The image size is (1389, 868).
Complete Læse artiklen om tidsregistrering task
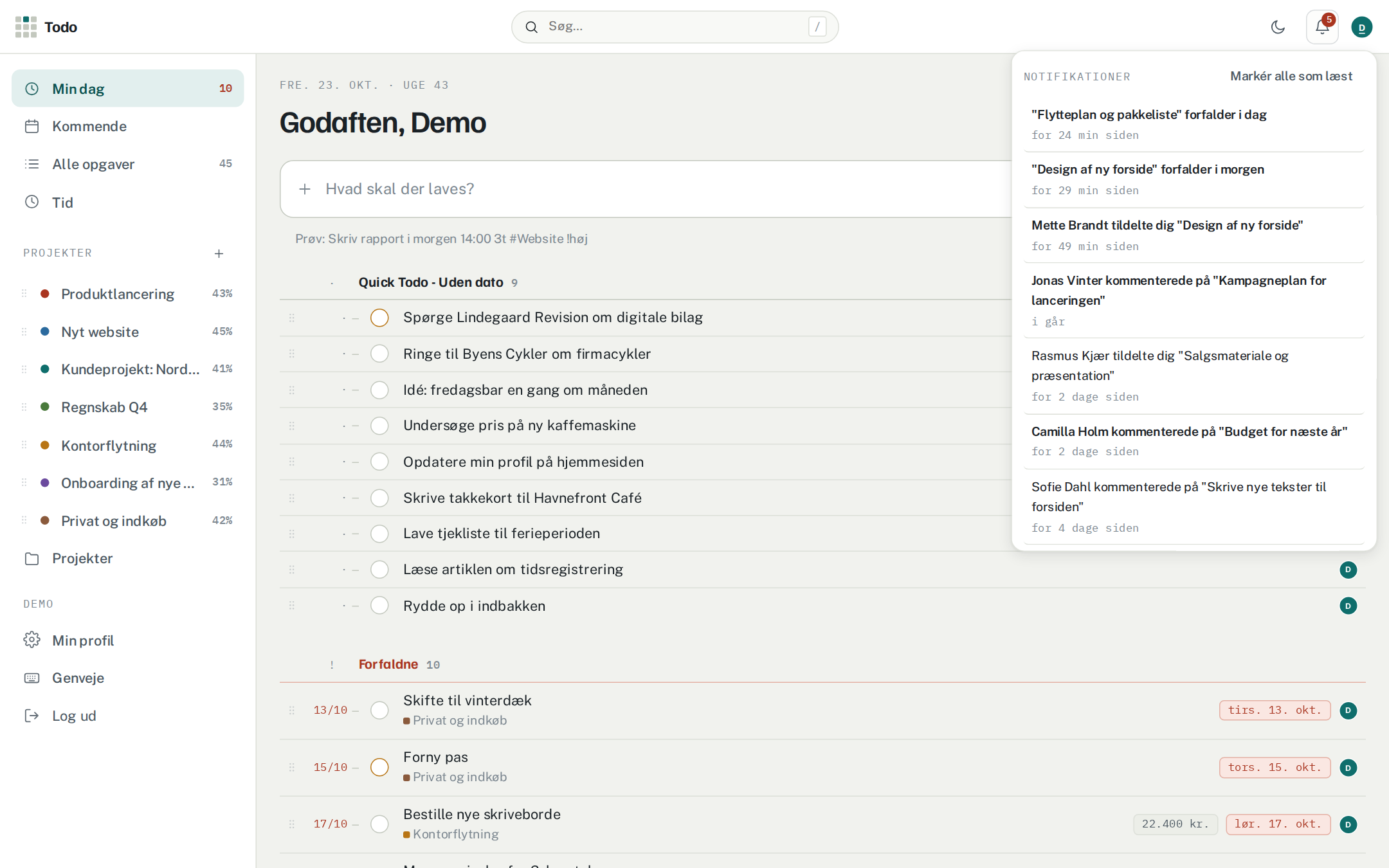click(379, 570)
